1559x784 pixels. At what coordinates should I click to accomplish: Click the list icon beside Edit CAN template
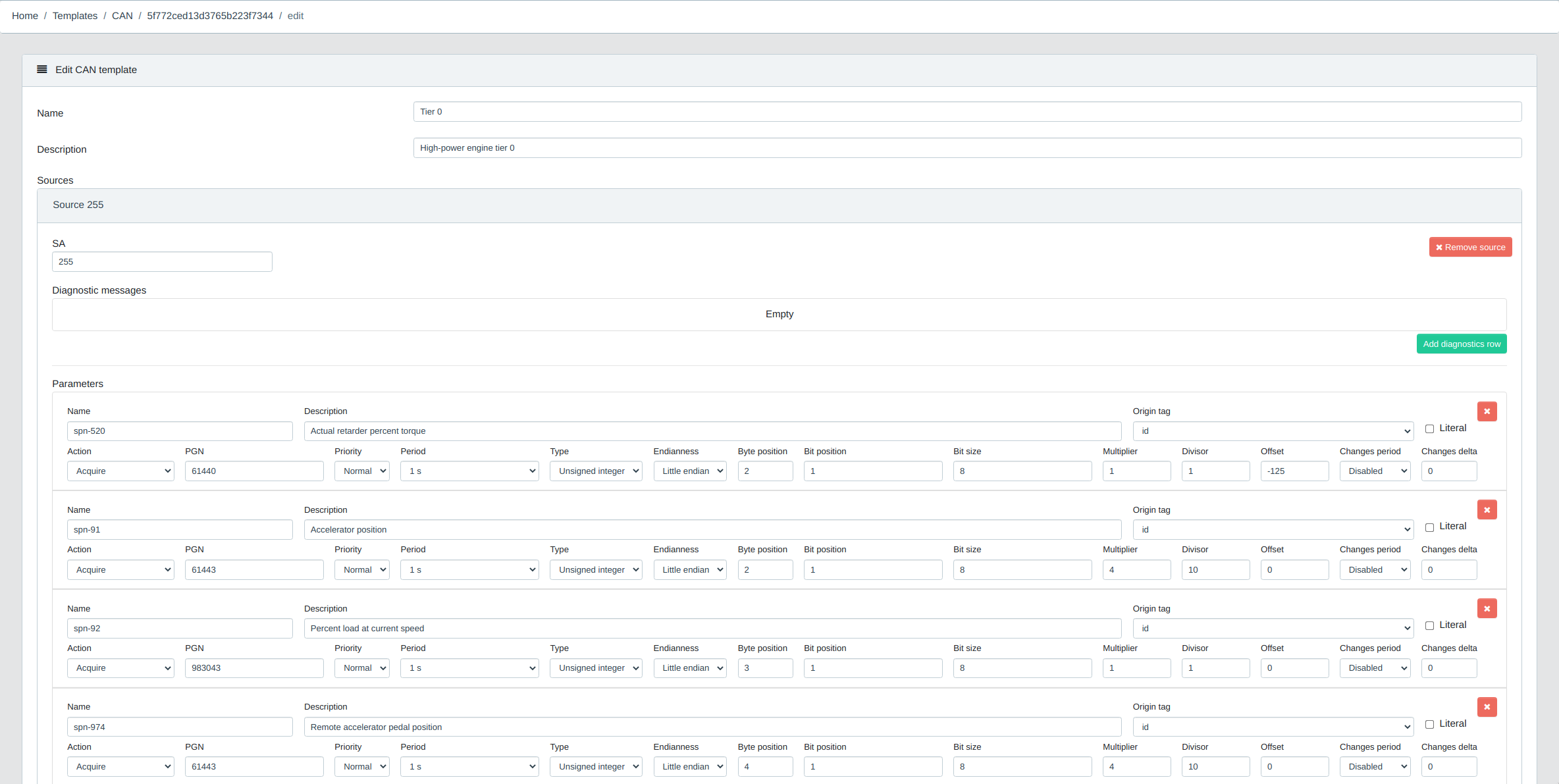click(42, 69)
